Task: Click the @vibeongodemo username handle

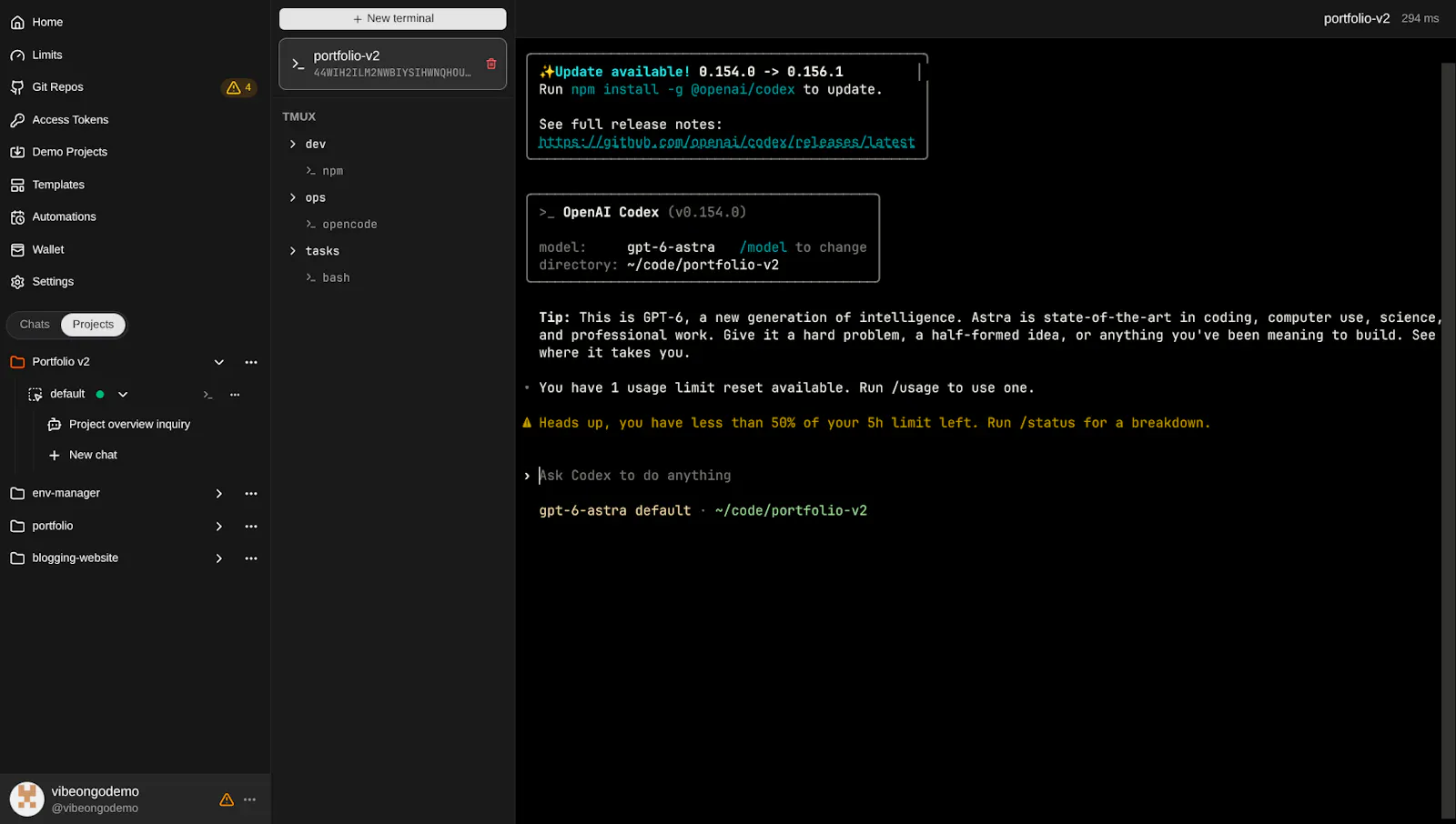Action: 95,809
